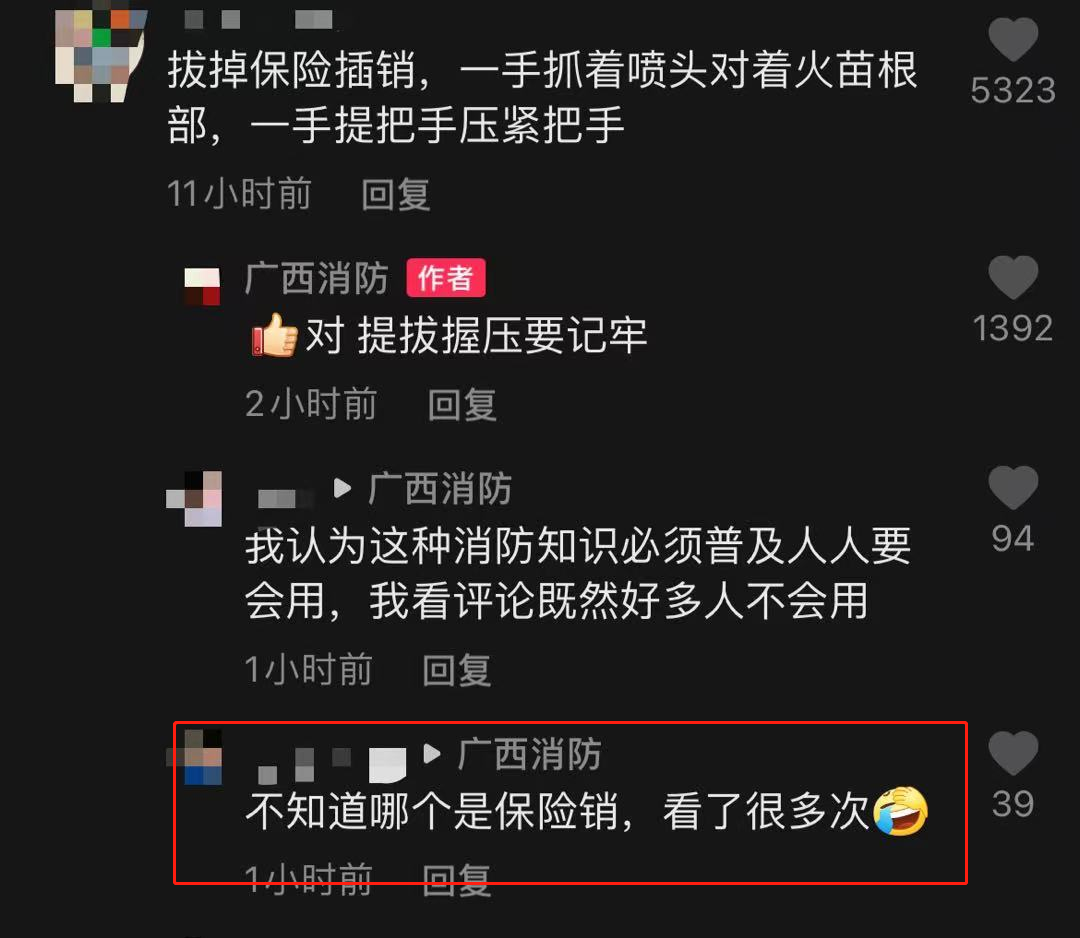Viewport: 1080px width, 938px height.
Task: Reply to the 消防知识必须普及 comment
Action: point(457,670)
